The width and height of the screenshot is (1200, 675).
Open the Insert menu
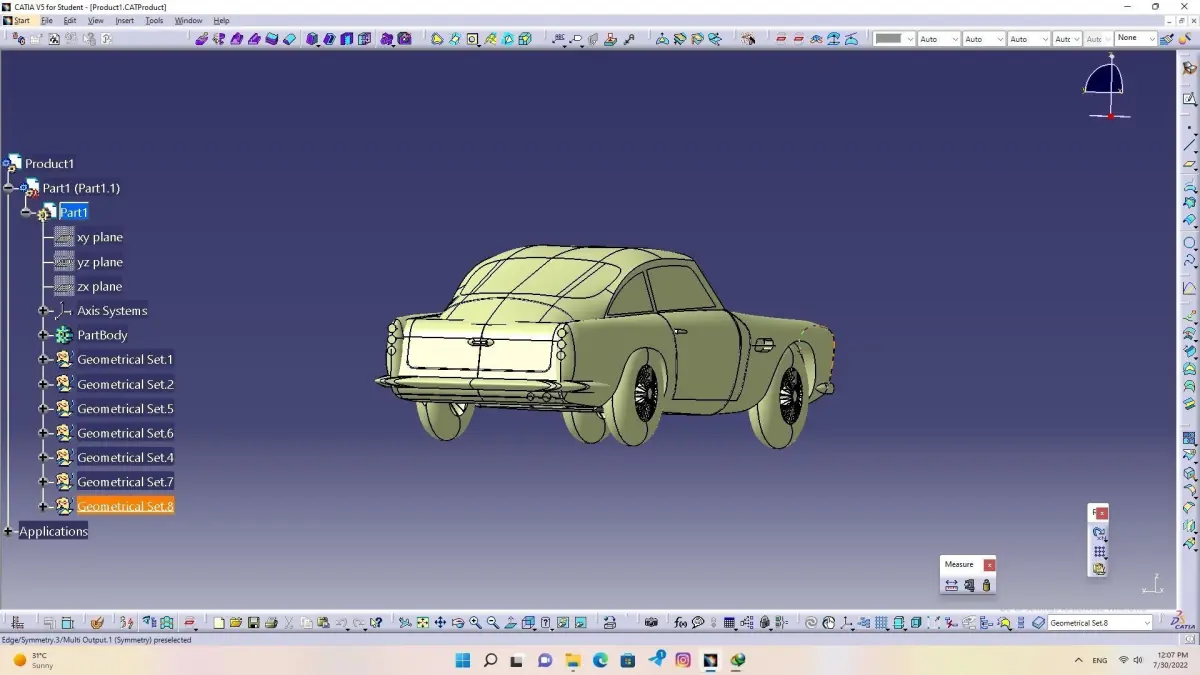(124, 20)
